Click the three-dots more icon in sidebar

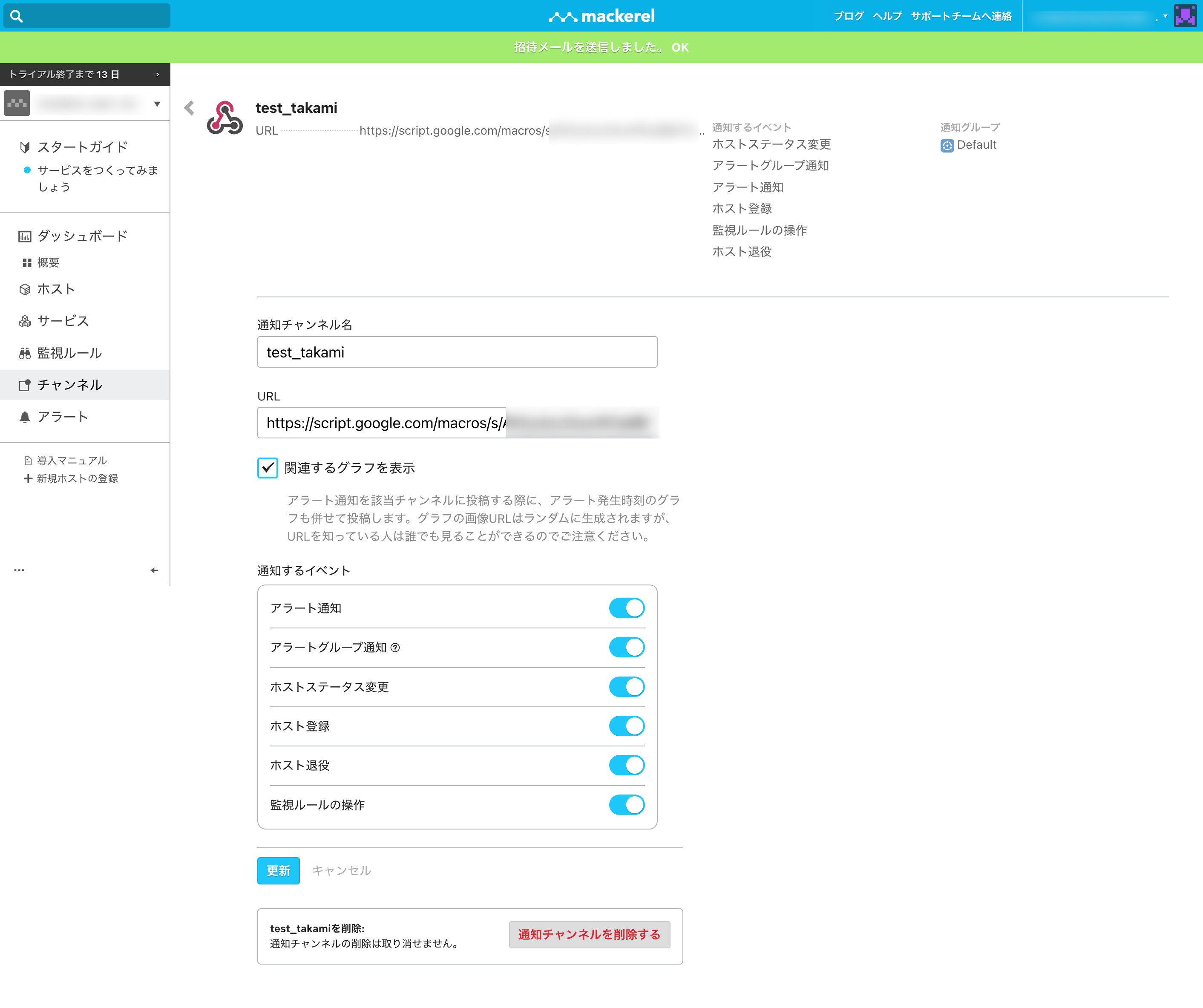(x=19, y=570)
